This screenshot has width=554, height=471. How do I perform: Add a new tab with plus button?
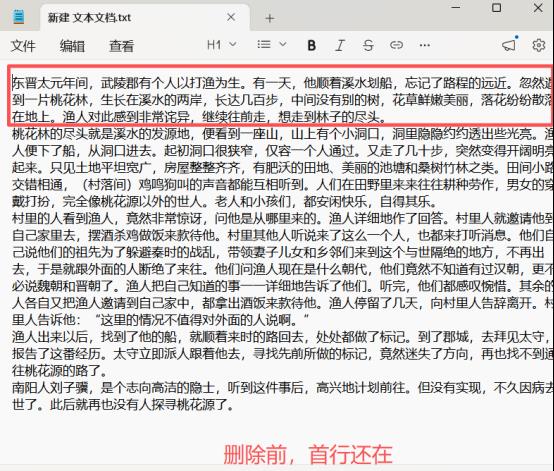(270, 18)
